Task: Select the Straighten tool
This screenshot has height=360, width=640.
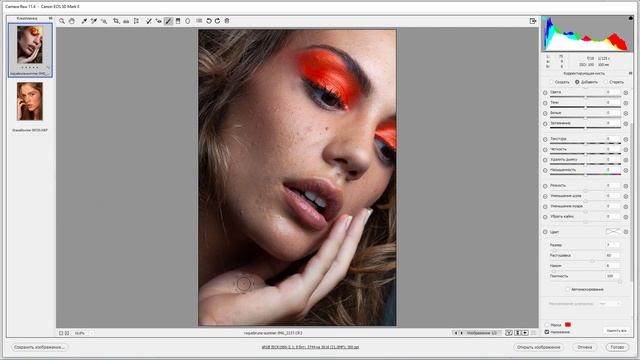Action: coord(126,21)
